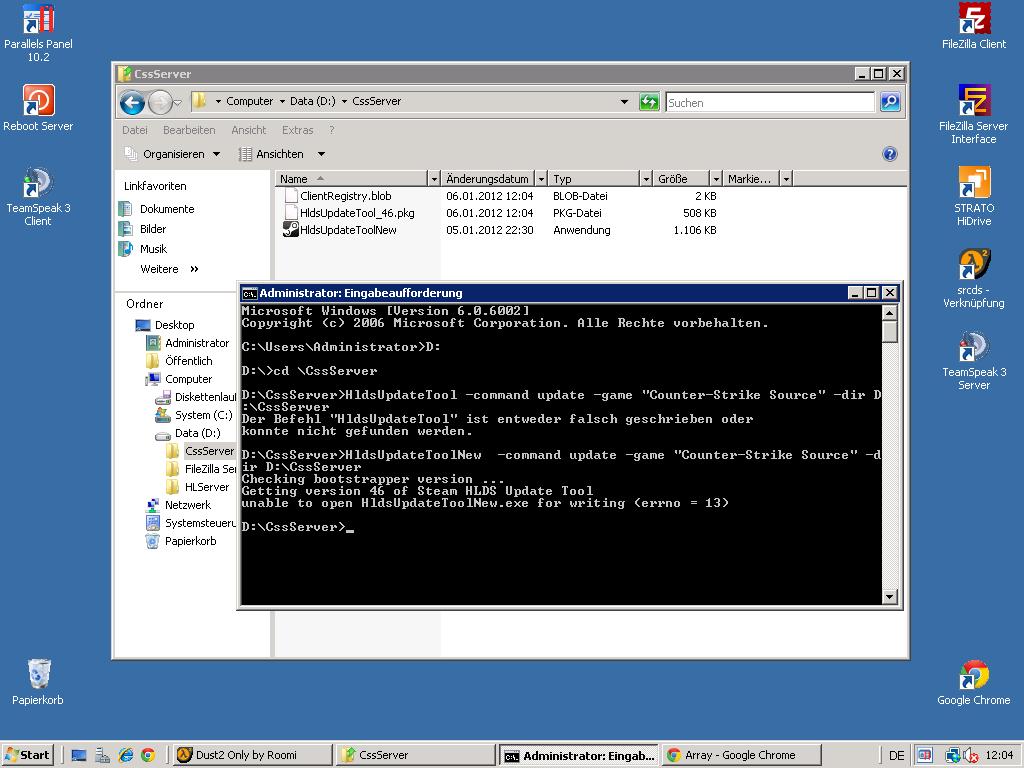This screenshot has width=1024, height=768.
Task: Select HldsUpdateTool_46.pkg file
Action: coord(357,213)
